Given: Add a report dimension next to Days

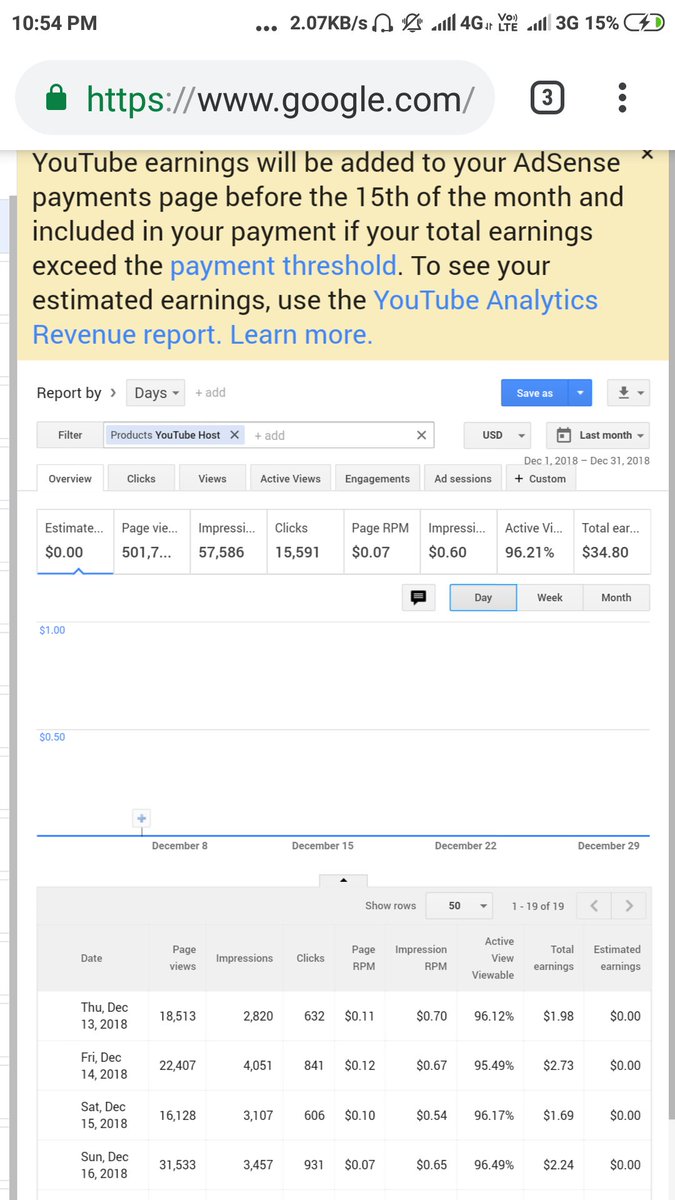Looking at the screenshot, I should (x=210, y=393).
